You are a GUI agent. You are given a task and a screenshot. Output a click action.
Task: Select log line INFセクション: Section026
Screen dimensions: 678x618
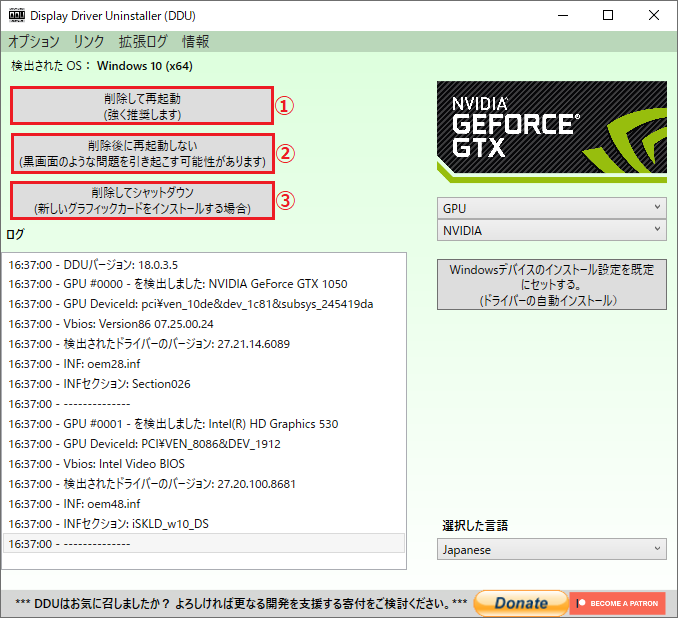point(204,384)
